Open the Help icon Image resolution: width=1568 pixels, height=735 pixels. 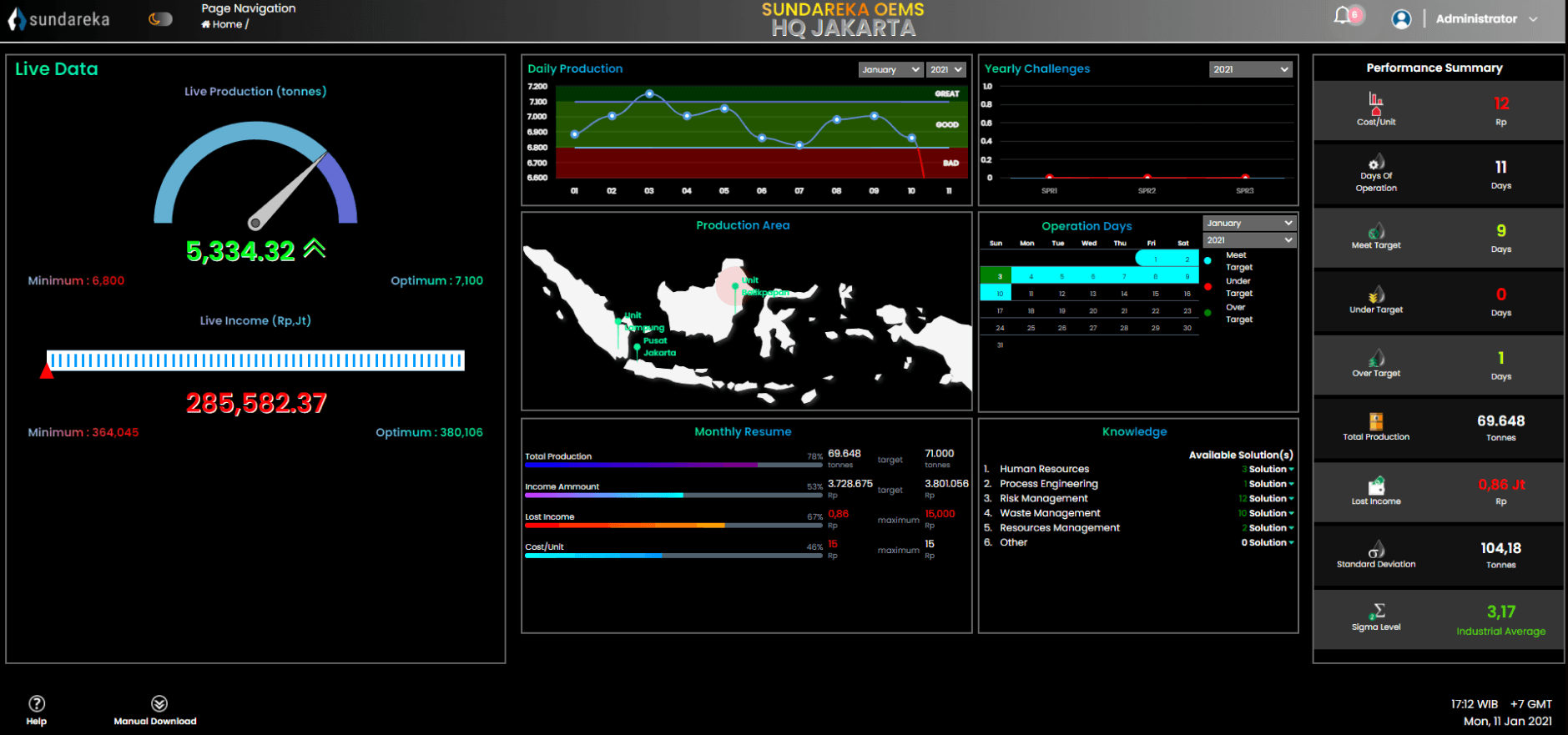[x=37, y=703]
